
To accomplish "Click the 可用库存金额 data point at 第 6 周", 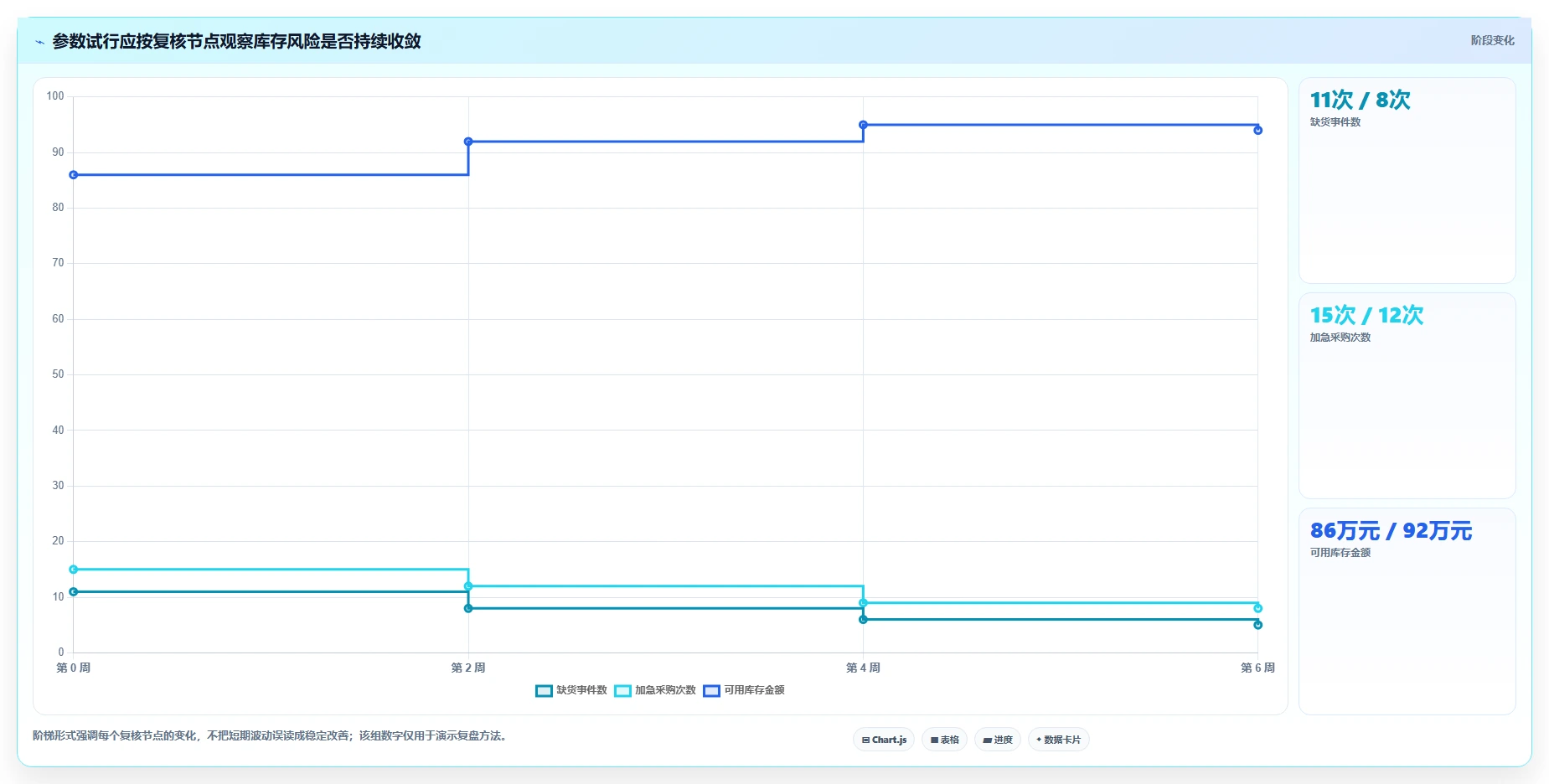I will tap(1257, 130).
